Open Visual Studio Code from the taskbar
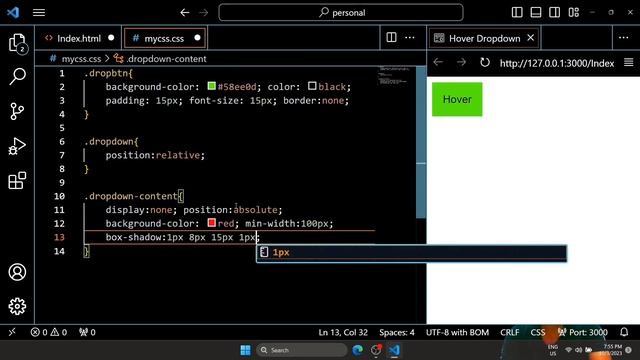Viewport: 640px width, 360px height. pyautogui.click(x=394, y=350)
